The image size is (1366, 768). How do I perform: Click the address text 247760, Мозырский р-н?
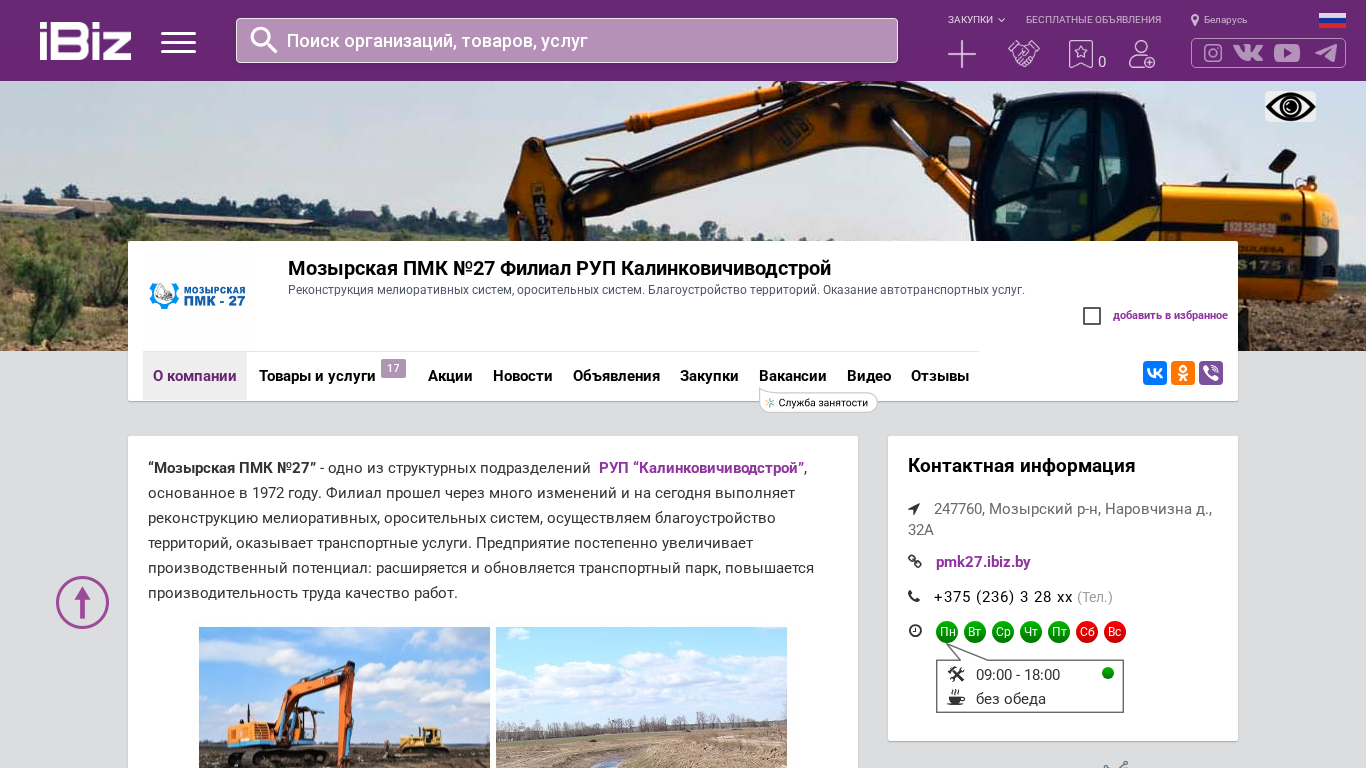click(x=1060, y=519)
